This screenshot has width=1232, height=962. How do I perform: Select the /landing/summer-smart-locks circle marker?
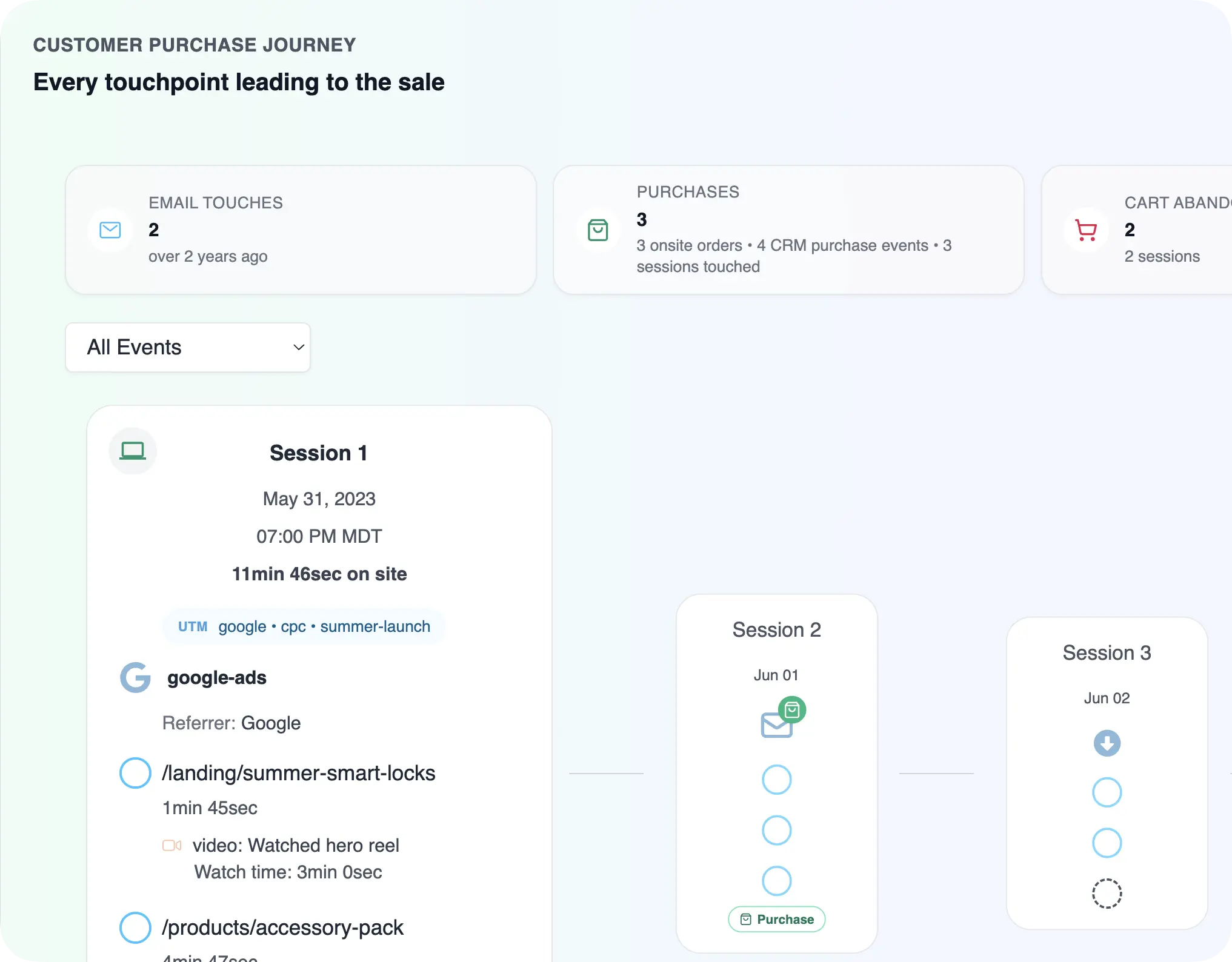tap(135, 773)
